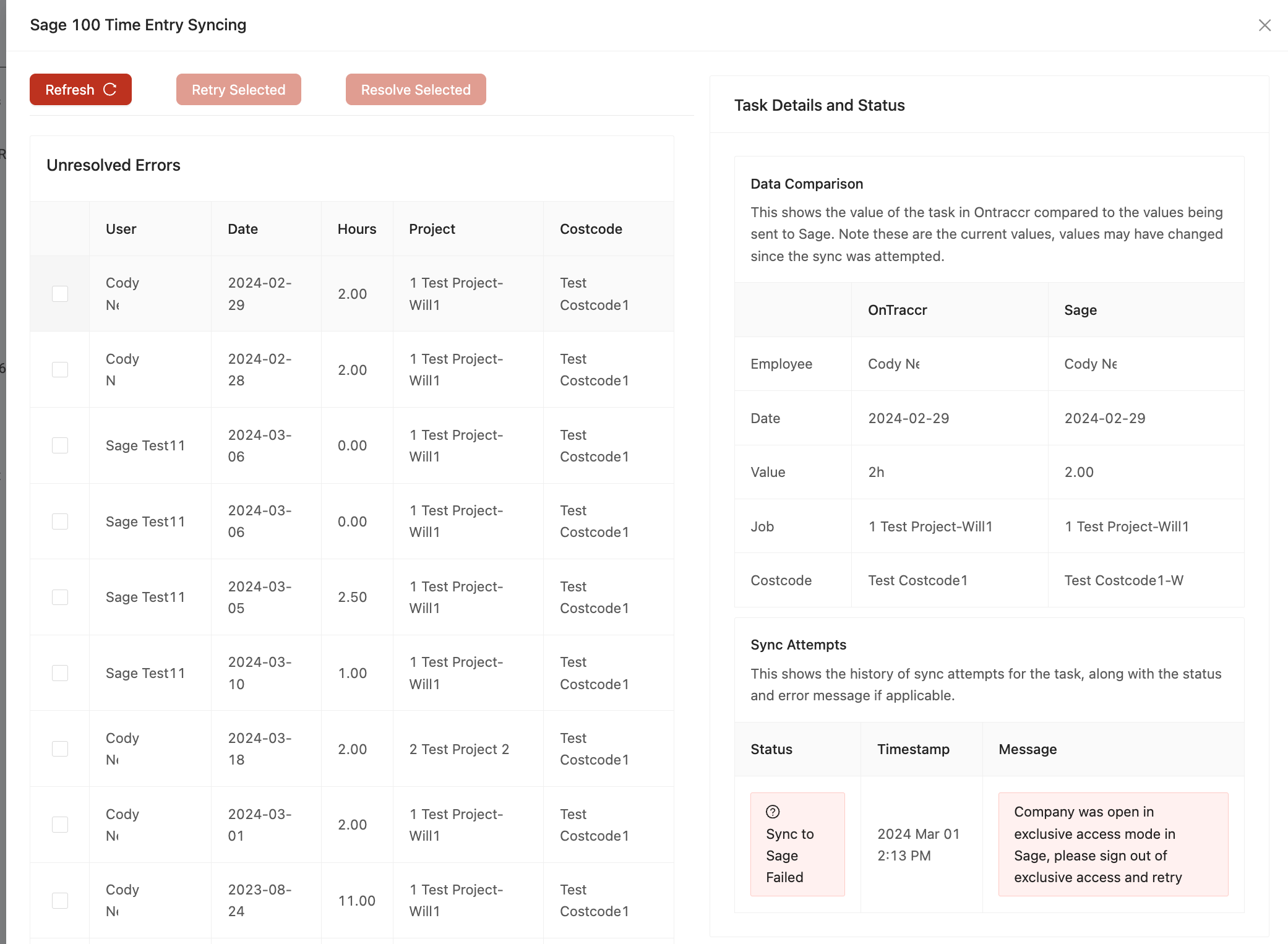Check the box for Cody 2024-03-01 row
The height and width of the screenshot is (944, 1288).
click(60, 825)
